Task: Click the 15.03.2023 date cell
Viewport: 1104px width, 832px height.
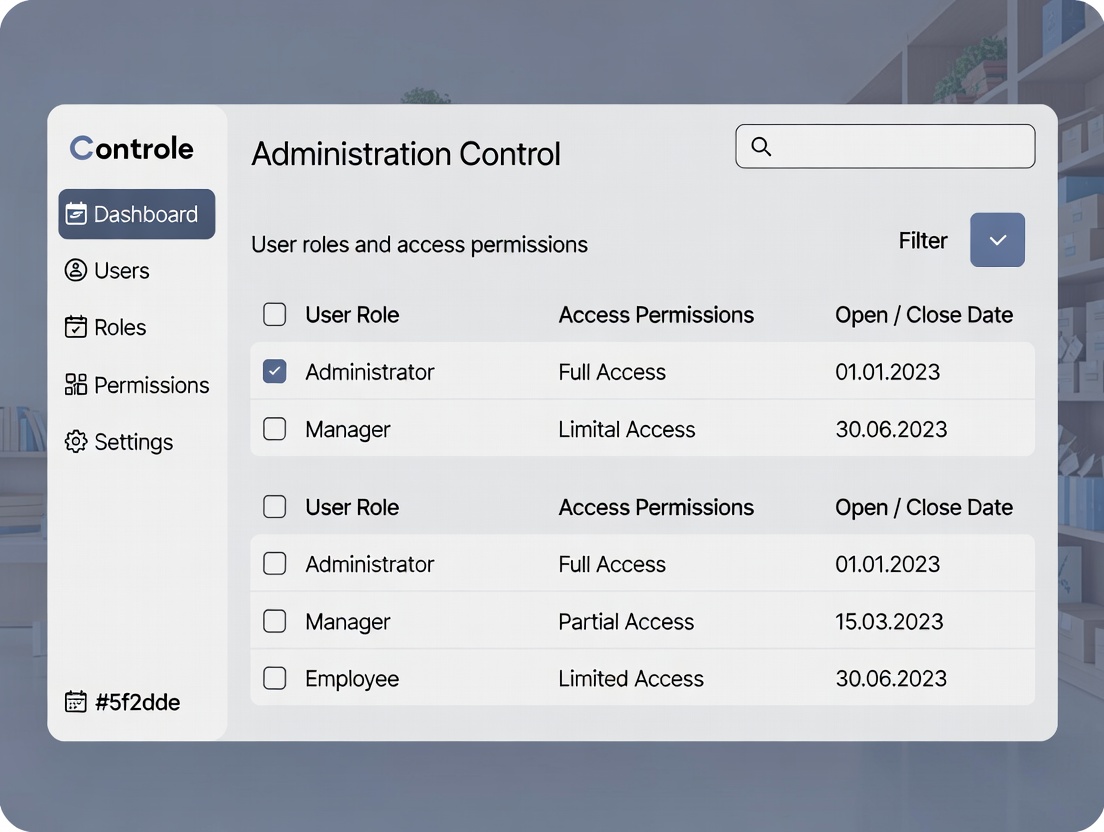Action: click(x=889, y=621)
